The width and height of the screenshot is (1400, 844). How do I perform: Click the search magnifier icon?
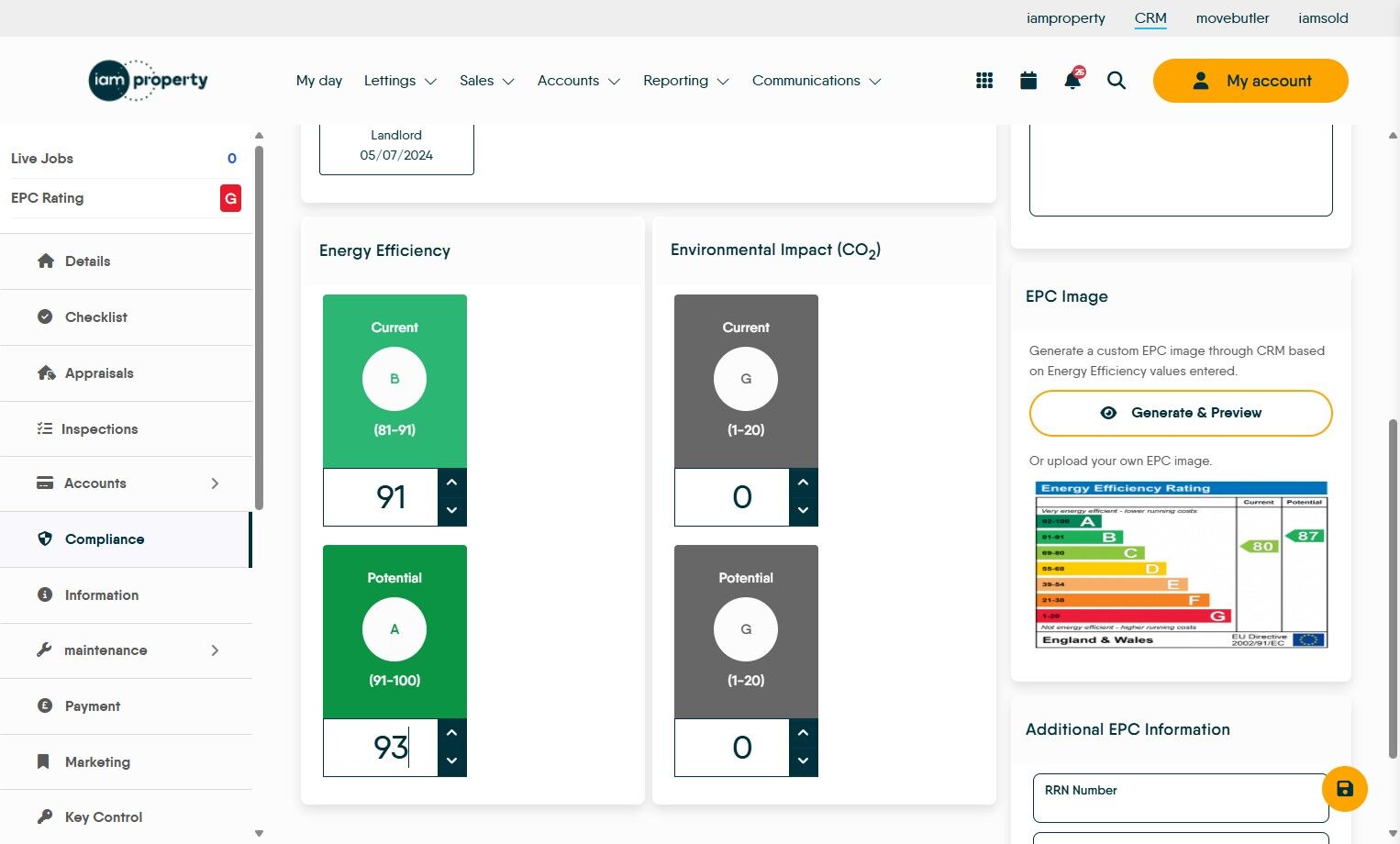point(1117,81)
